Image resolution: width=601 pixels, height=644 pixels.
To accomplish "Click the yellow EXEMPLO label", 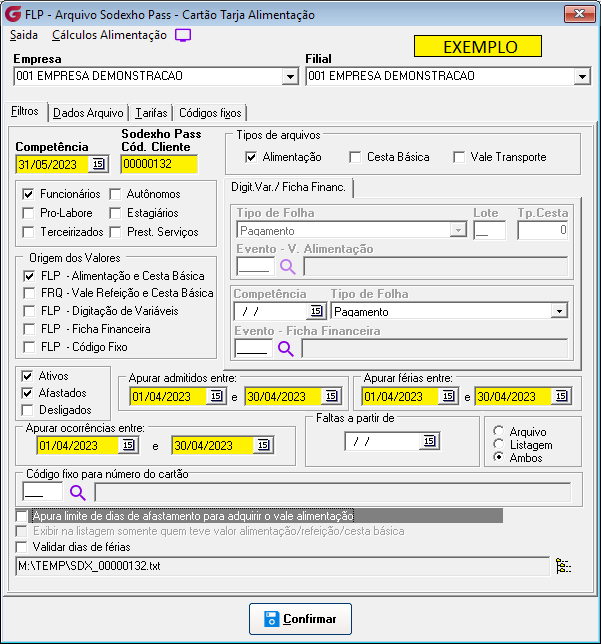I will click(x=478, y=46).
